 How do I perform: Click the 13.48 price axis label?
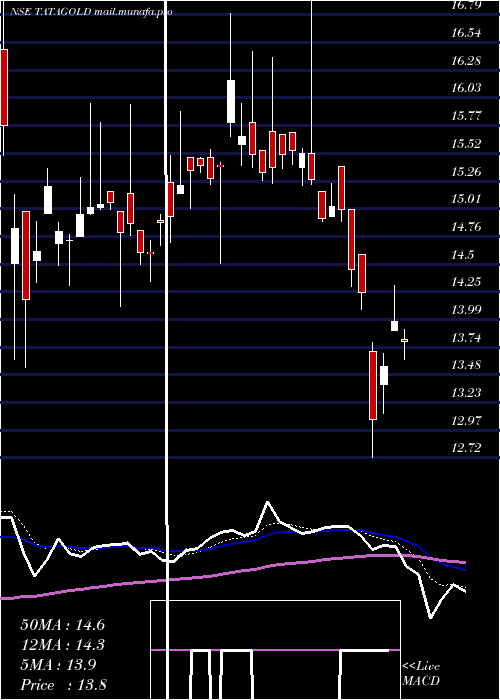[x=466, y=365]
